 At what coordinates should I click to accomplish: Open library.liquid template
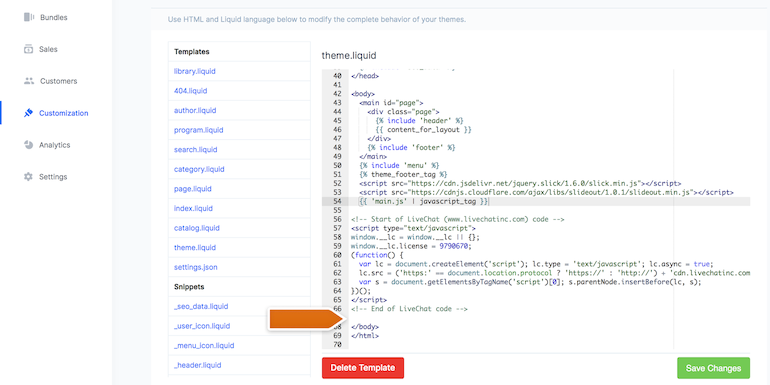click(x=194, y=71)
